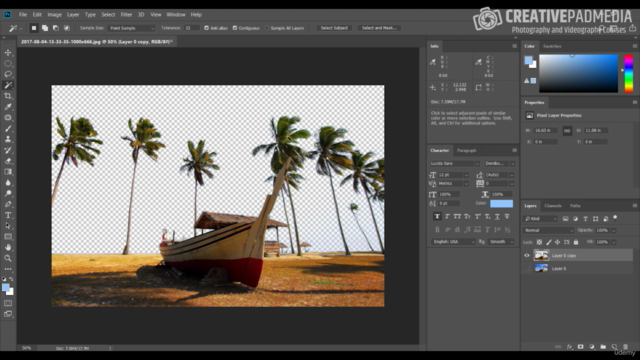This screenshot has height=360, width=640.
Task: Toggle the Anti-alias checkbox
Action: click(207, 28)
